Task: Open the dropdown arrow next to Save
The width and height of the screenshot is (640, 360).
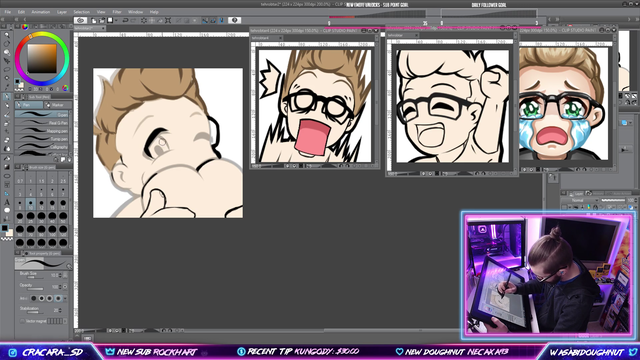Action: [x=116, y=20]
